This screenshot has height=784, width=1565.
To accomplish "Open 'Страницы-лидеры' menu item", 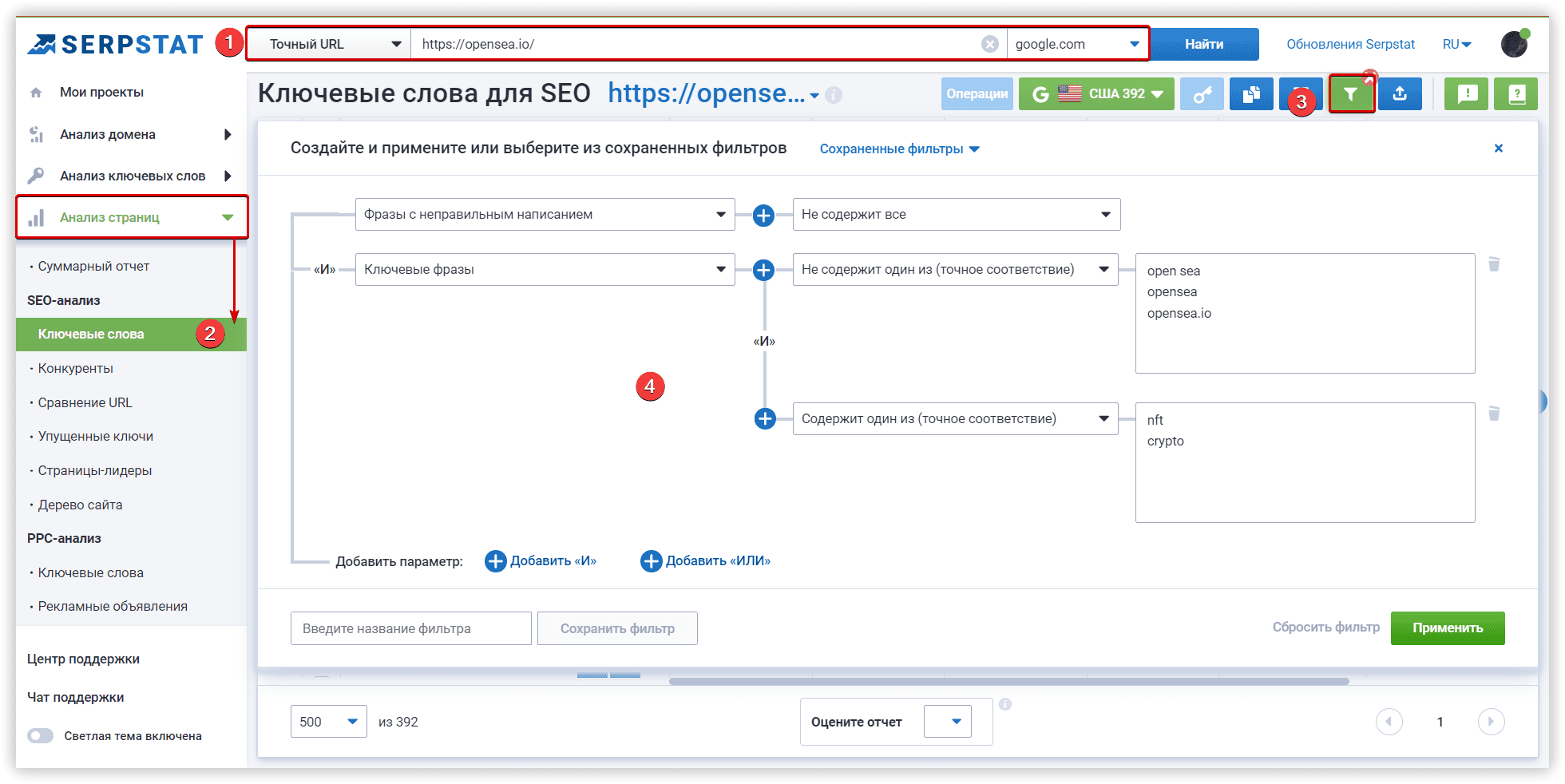I will [95, 471].
